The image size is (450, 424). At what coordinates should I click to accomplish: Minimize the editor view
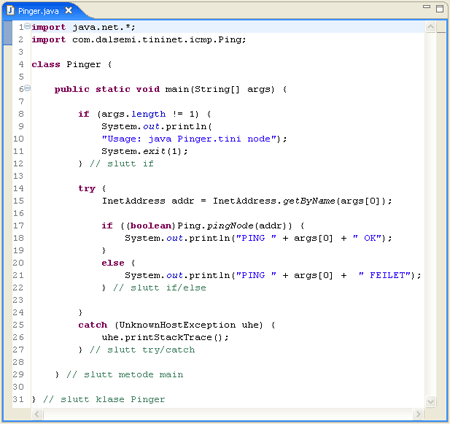click(x=427, y=6)
